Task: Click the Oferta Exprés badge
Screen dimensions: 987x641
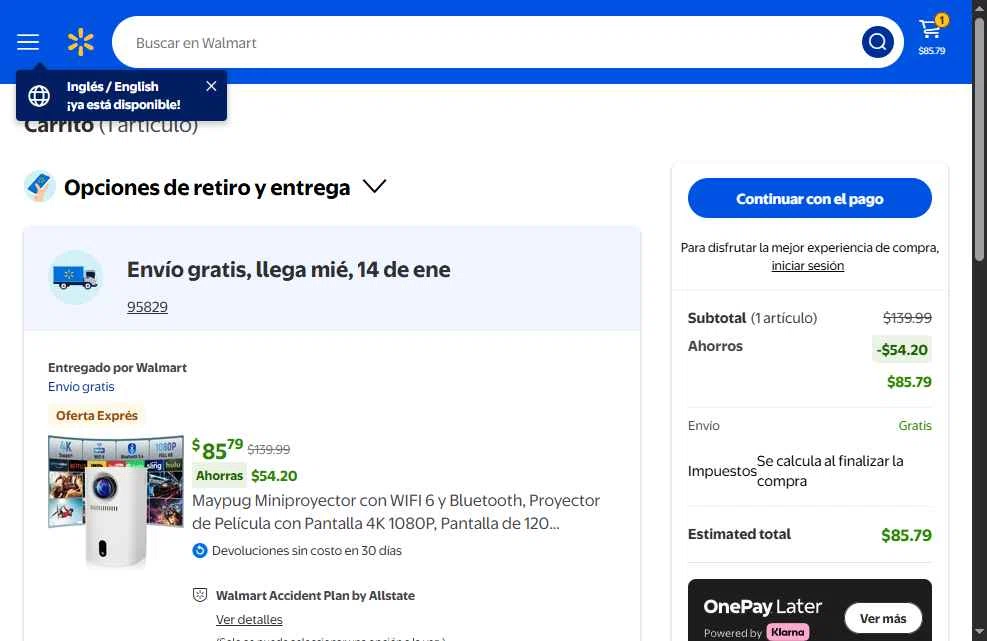Action: (96, 416)
